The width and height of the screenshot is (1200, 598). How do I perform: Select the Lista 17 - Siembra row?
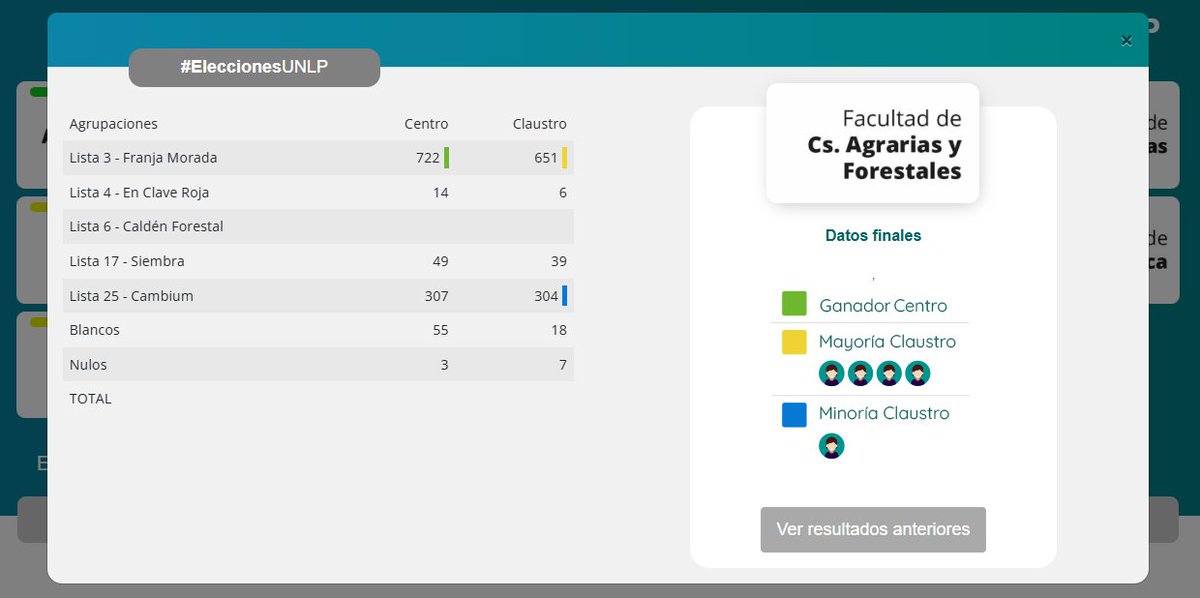(318, 261)
